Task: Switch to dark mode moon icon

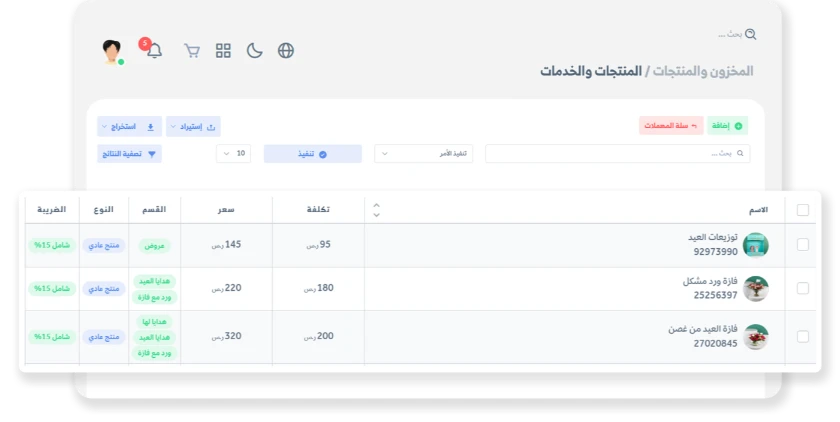Action: pyautogui.click(x=254, y=51)
